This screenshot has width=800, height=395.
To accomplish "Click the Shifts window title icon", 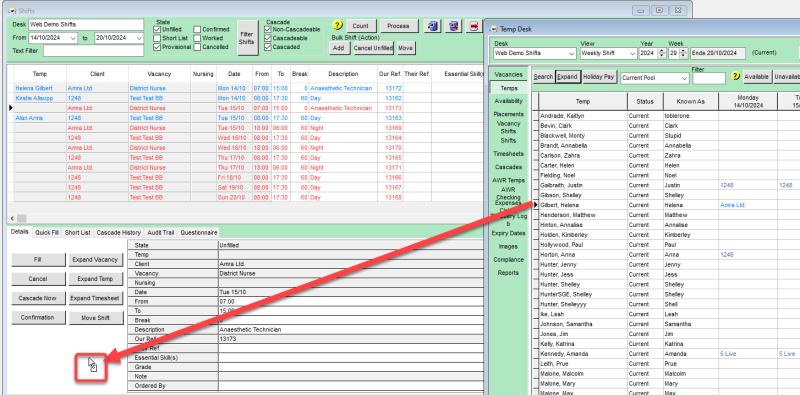I will [12, 10].
